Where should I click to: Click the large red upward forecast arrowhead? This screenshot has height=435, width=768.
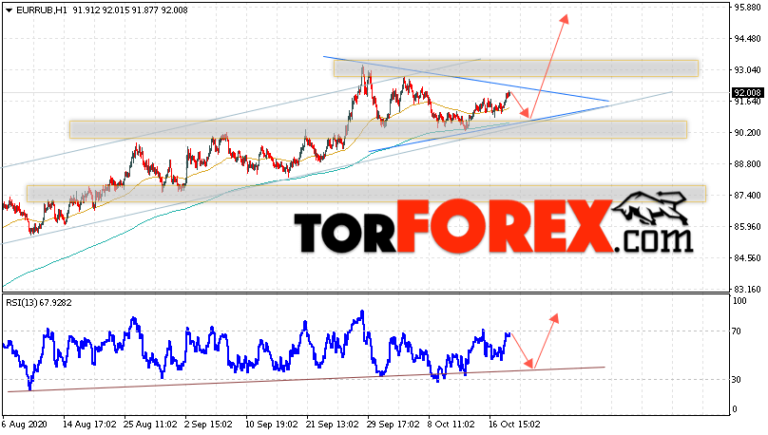pyautogui.click(x=565, y=19)
